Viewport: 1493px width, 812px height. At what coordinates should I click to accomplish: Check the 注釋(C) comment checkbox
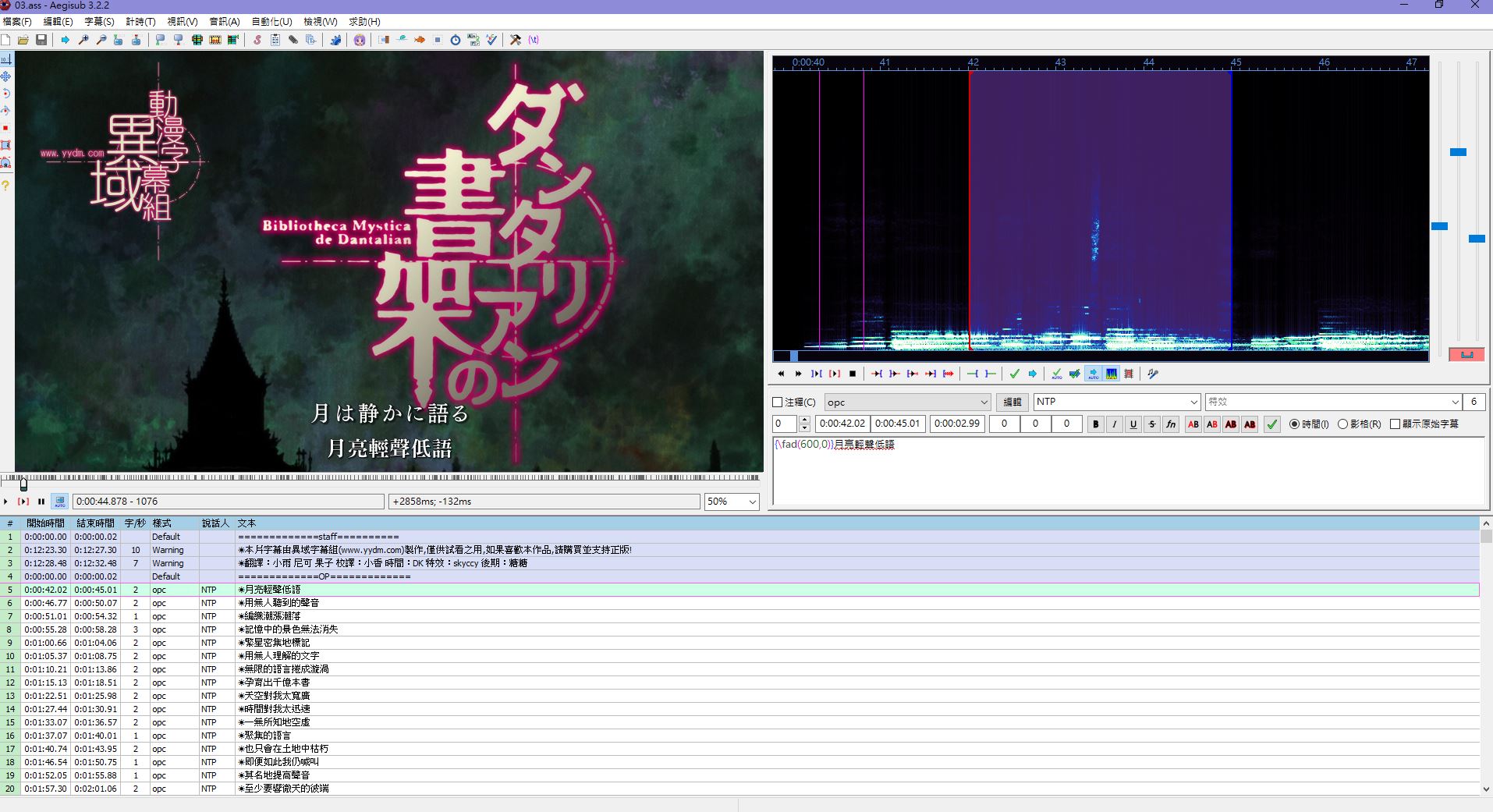[x=777, y=402]
